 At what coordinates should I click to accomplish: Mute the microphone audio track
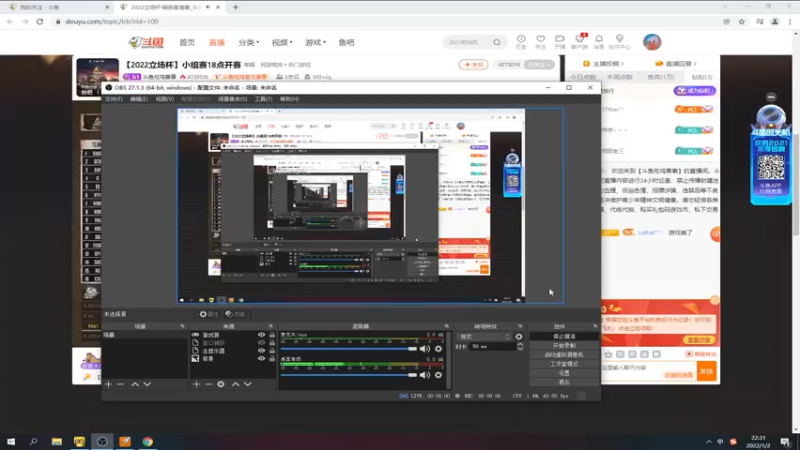(x=424, y=349)
